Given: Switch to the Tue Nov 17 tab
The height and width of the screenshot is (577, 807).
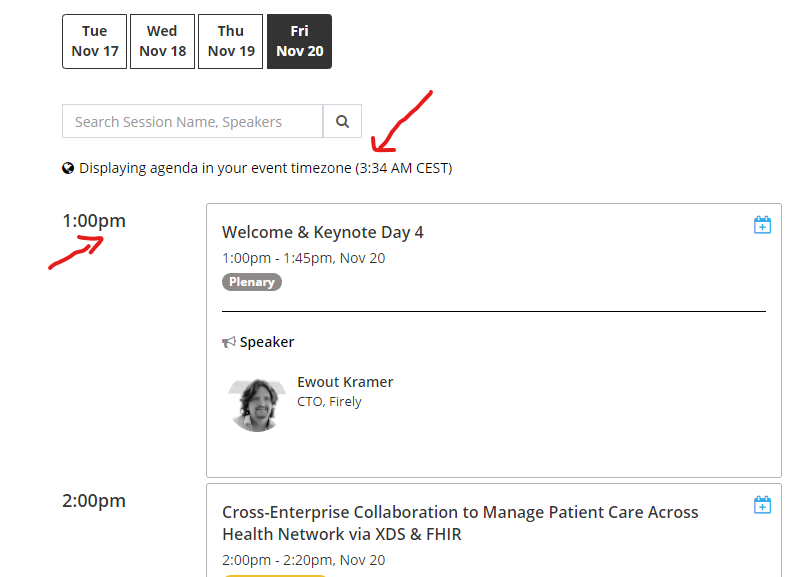Looking at the screenshot, I should [x=95, y=41].
